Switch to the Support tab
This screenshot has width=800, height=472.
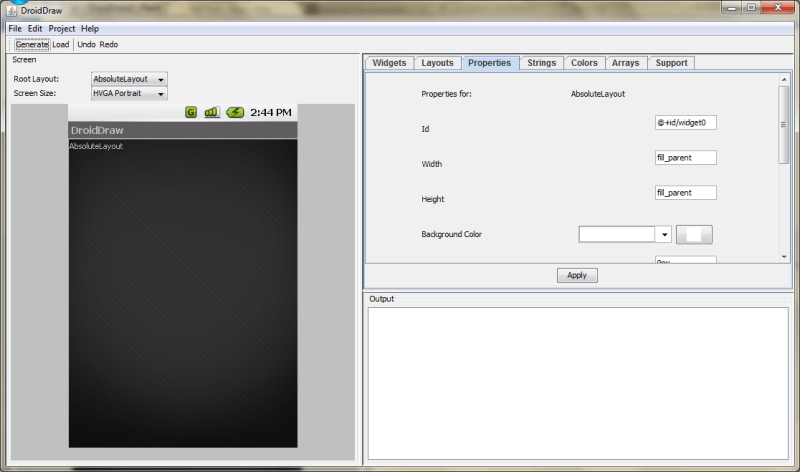[671, 63]
